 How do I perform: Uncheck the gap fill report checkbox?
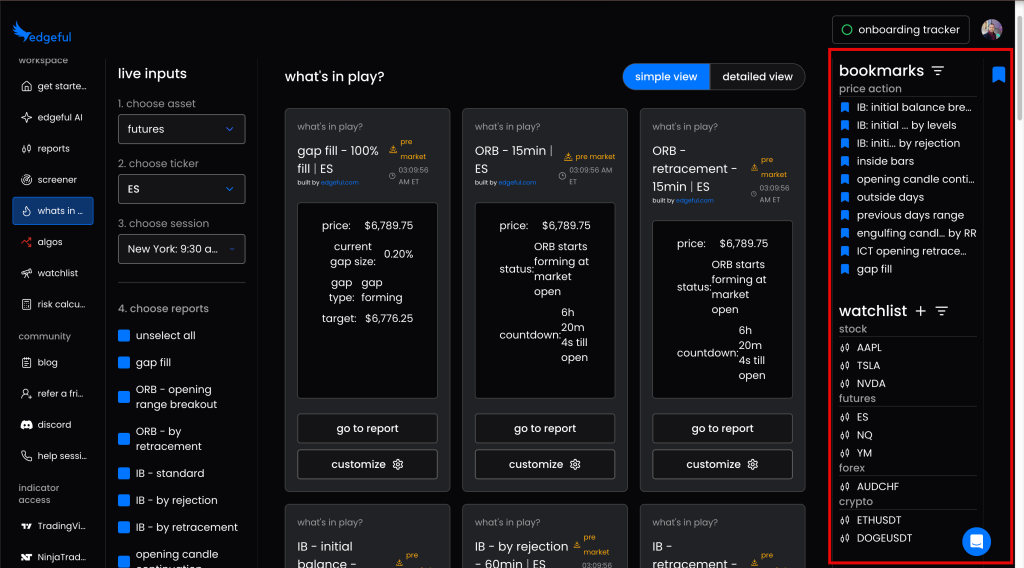point(125,363)
